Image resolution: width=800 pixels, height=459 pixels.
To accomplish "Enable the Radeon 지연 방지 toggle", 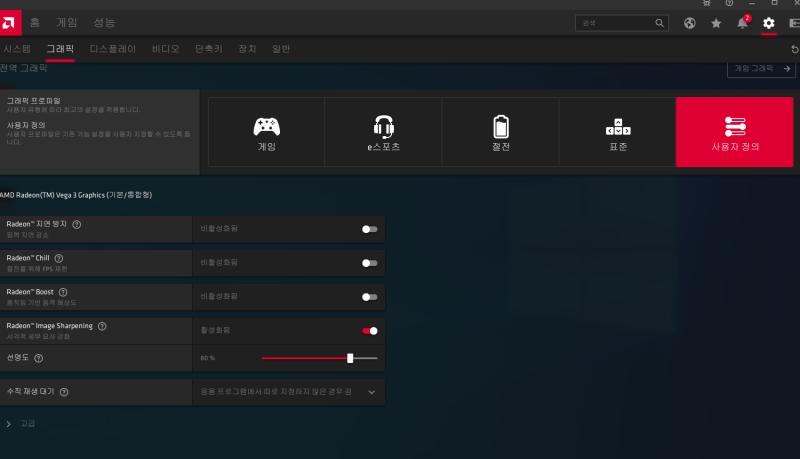I will (369, 230).
